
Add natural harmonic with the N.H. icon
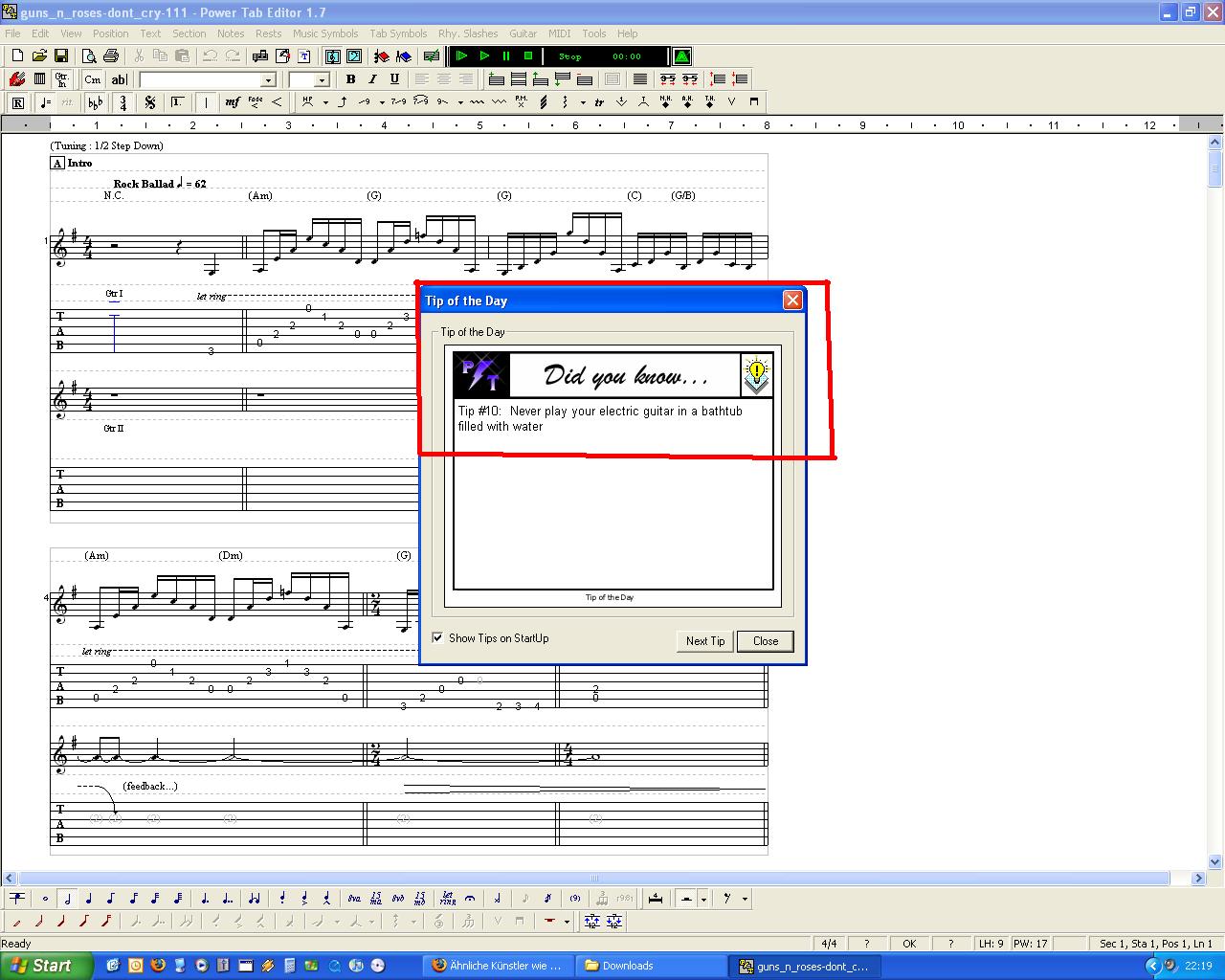click(x=665, y=102)
